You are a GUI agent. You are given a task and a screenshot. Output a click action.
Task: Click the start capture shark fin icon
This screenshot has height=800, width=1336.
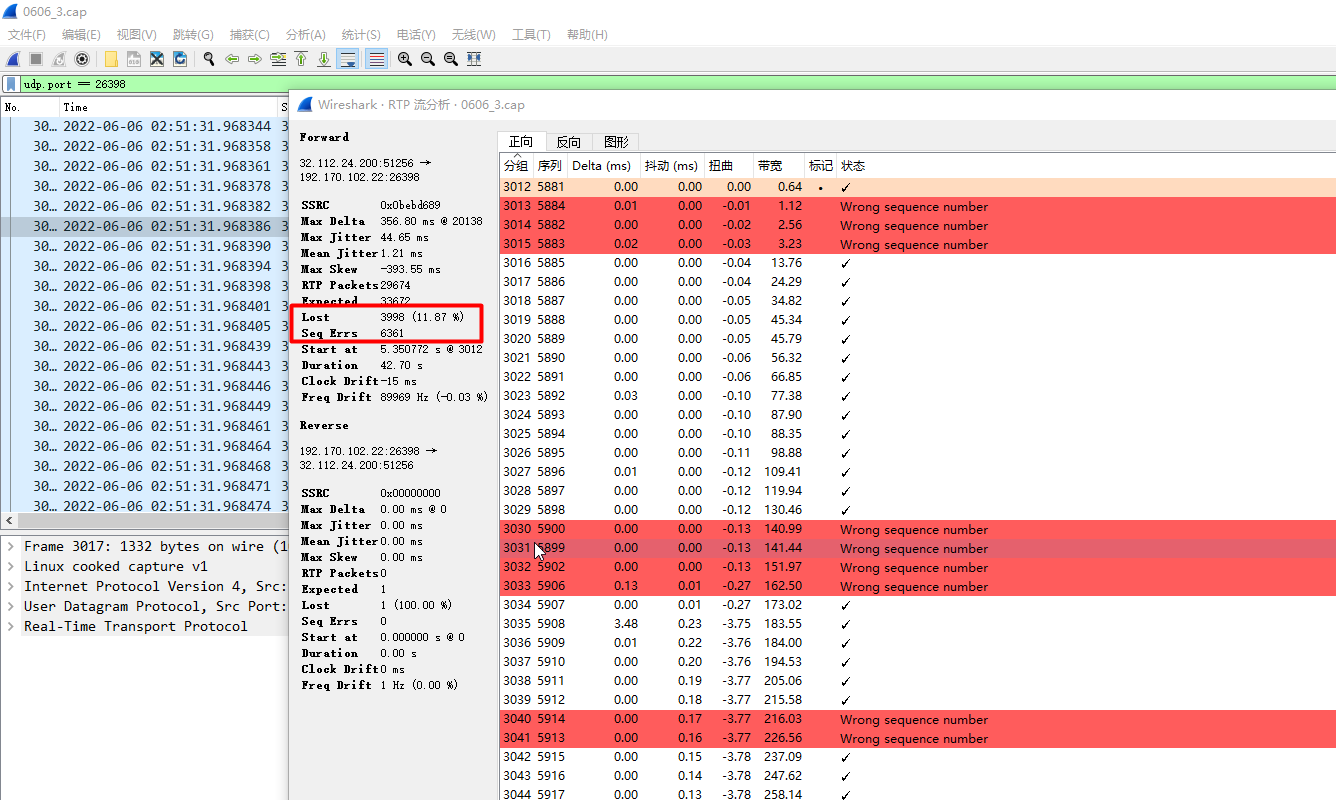(14, 59)
